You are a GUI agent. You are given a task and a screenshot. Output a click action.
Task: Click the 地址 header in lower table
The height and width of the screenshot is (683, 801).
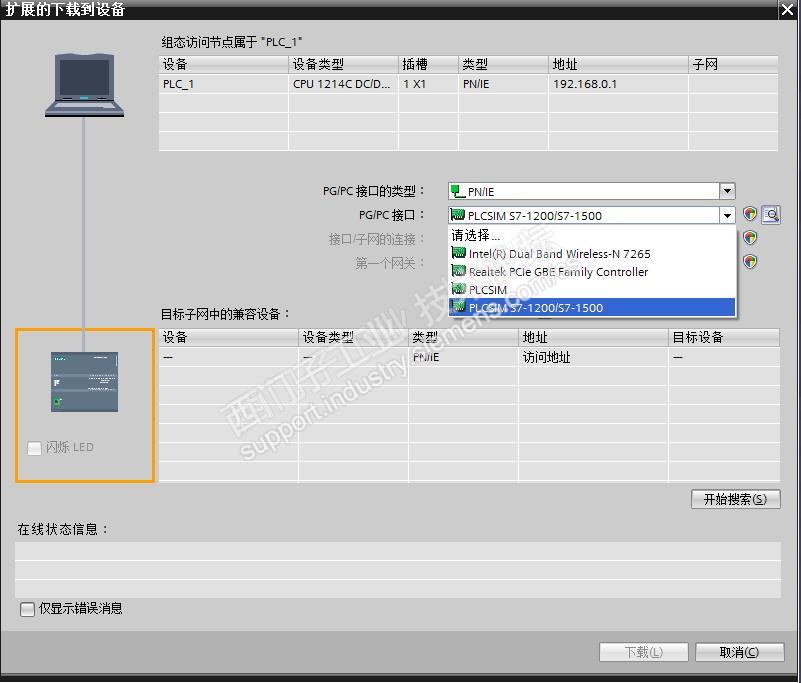[593, 337]
